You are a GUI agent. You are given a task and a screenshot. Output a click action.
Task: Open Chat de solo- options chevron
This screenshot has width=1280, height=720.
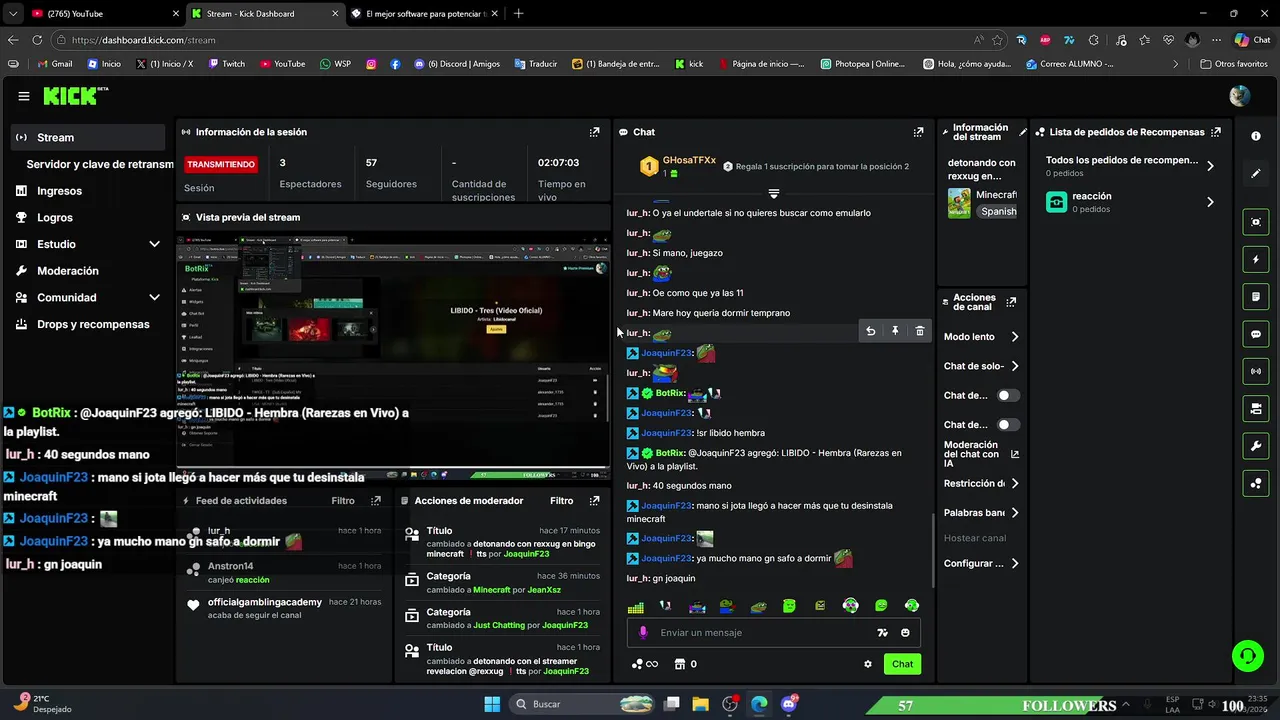1014,366
